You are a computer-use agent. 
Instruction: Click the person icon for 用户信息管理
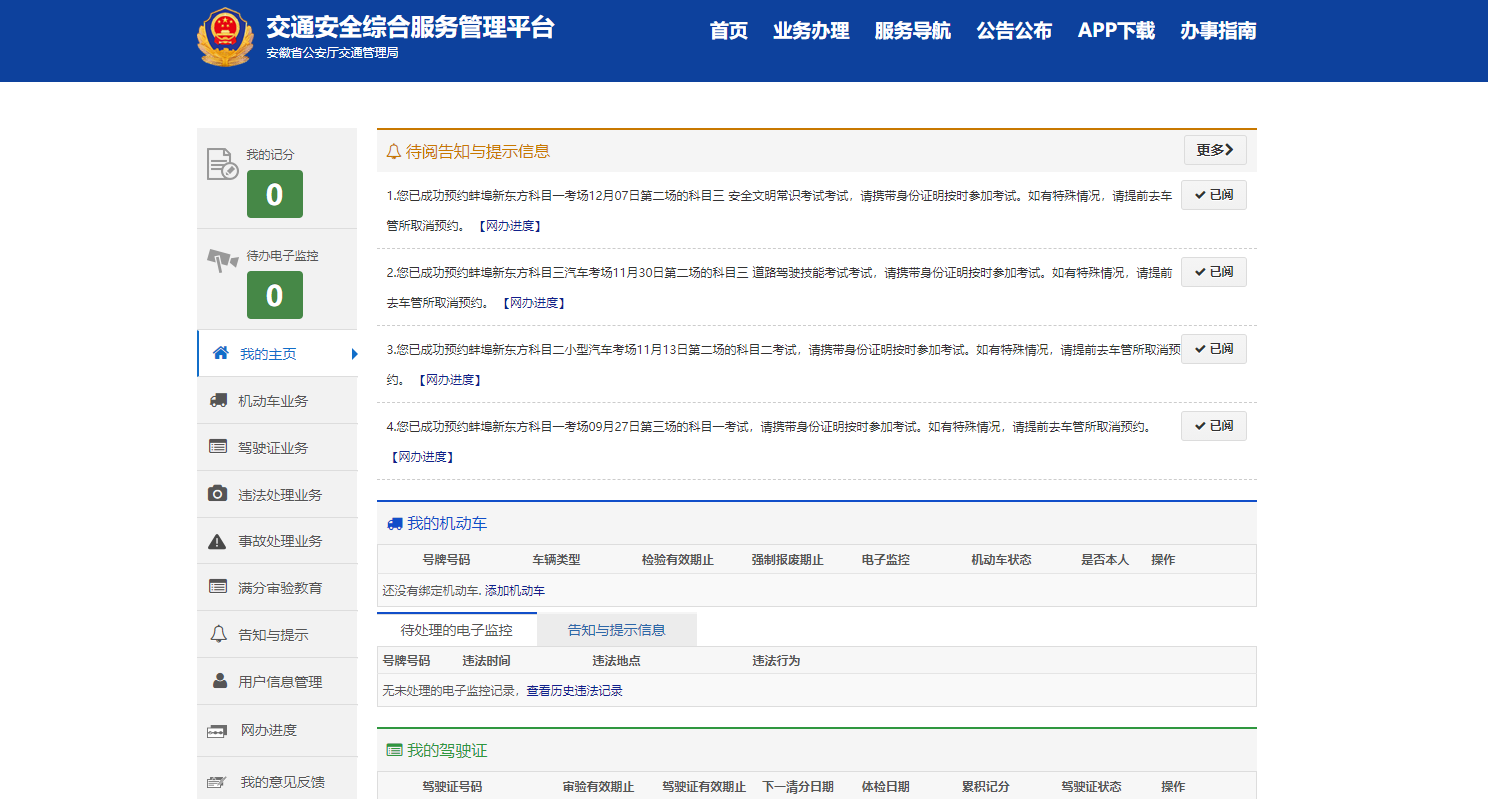click(x=219, y=681)
